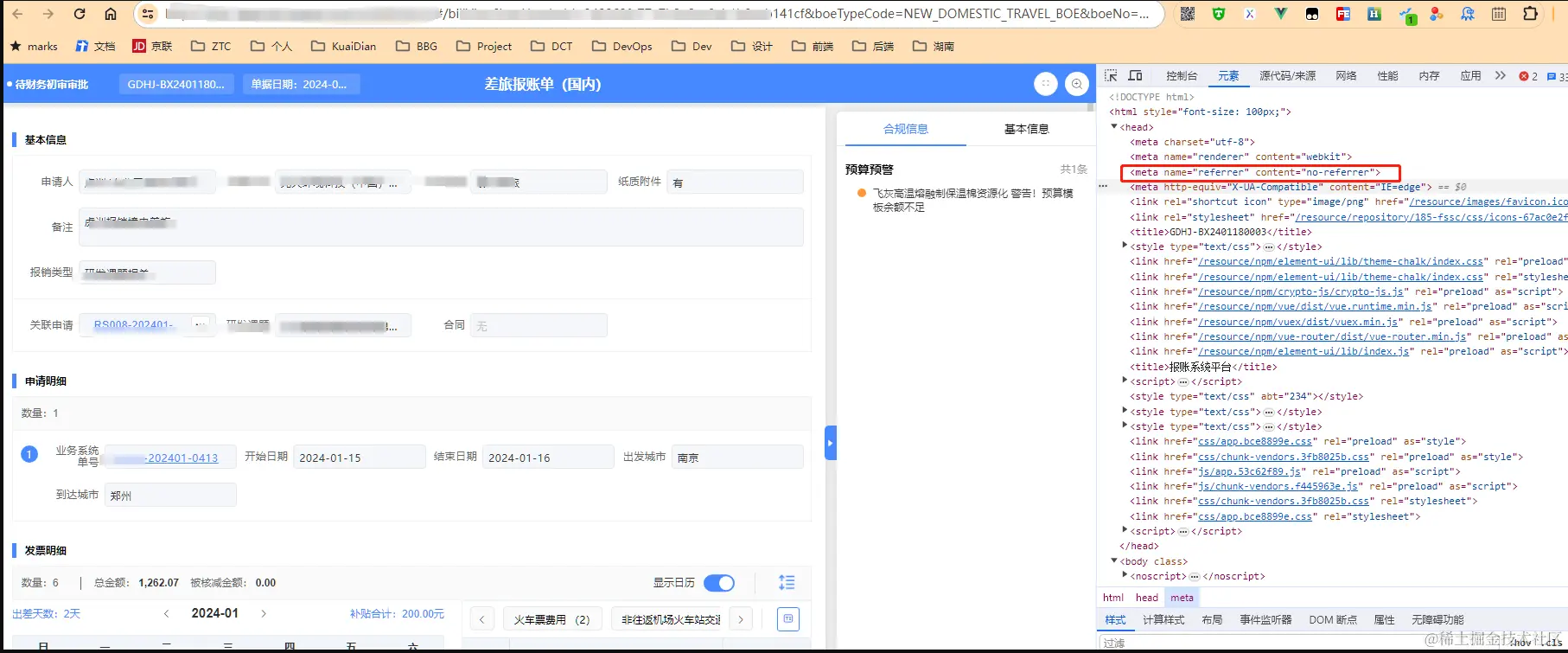The image size is (1568, 653).
Task: Click the browser forward arrow
Action: click(x=48, y=14)
